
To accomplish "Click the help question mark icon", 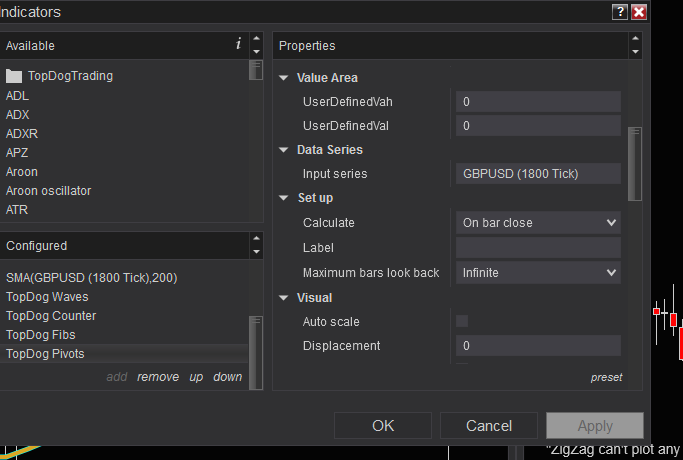I will (620, 12).
